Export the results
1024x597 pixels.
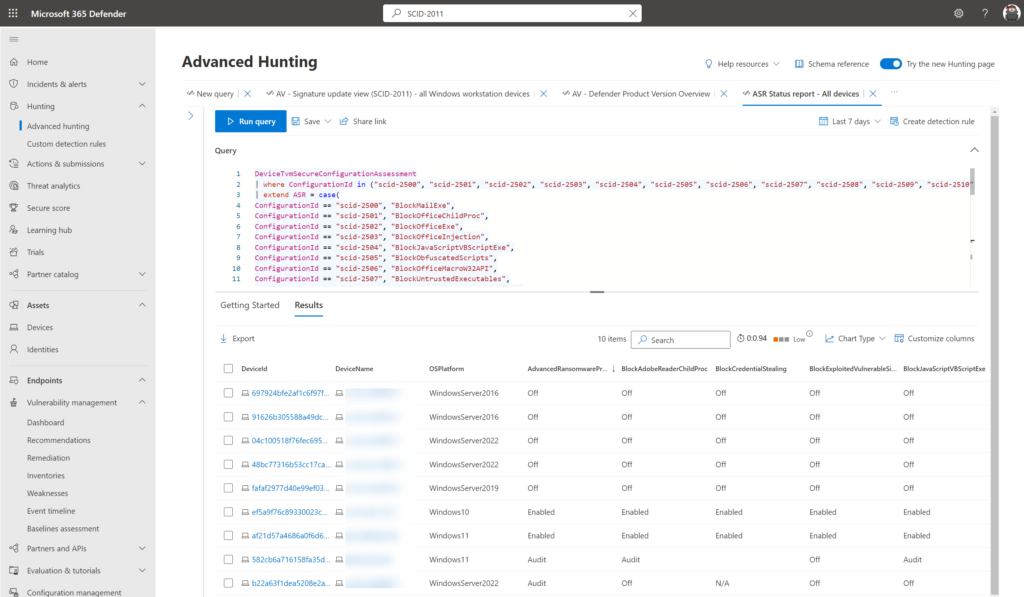237,338
